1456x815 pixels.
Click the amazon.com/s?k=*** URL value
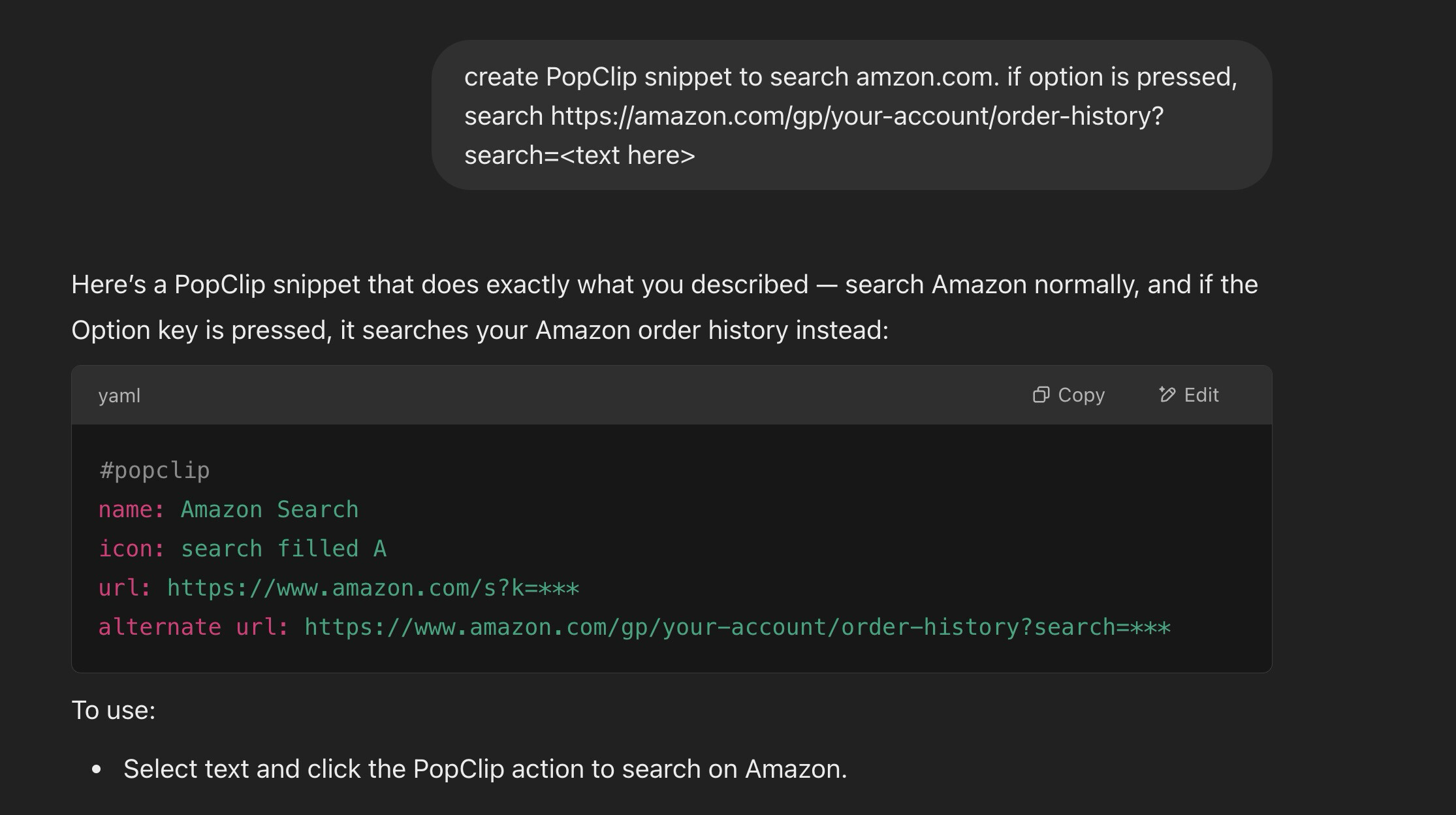(373, 588)
